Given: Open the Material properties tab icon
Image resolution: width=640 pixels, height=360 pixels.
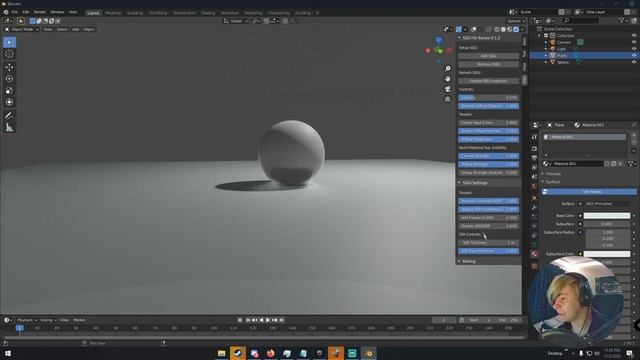Looking at the screenshot, I should (534, 254).
